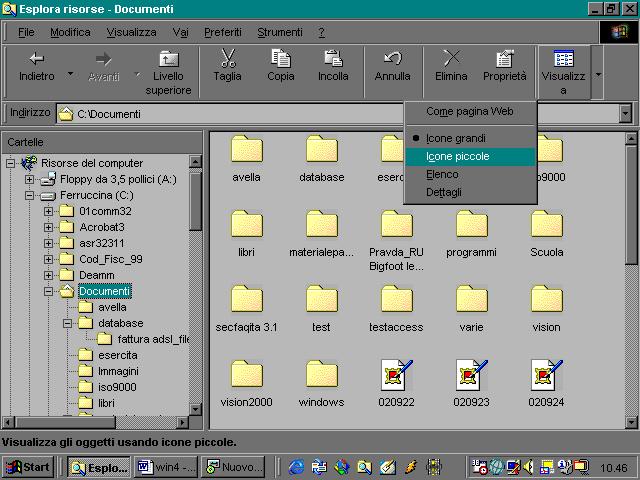Select Immagini folder in the tree

coord(118,371)
